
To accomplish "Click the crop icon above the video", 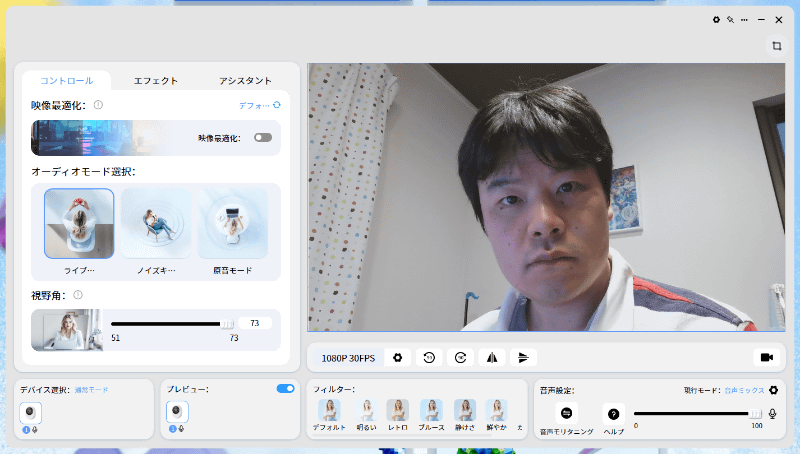I will coord(777,46).
